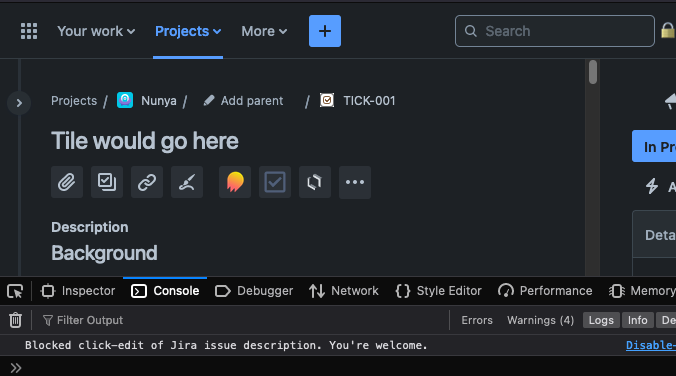Expand the Details panel header

click(654, 235)
